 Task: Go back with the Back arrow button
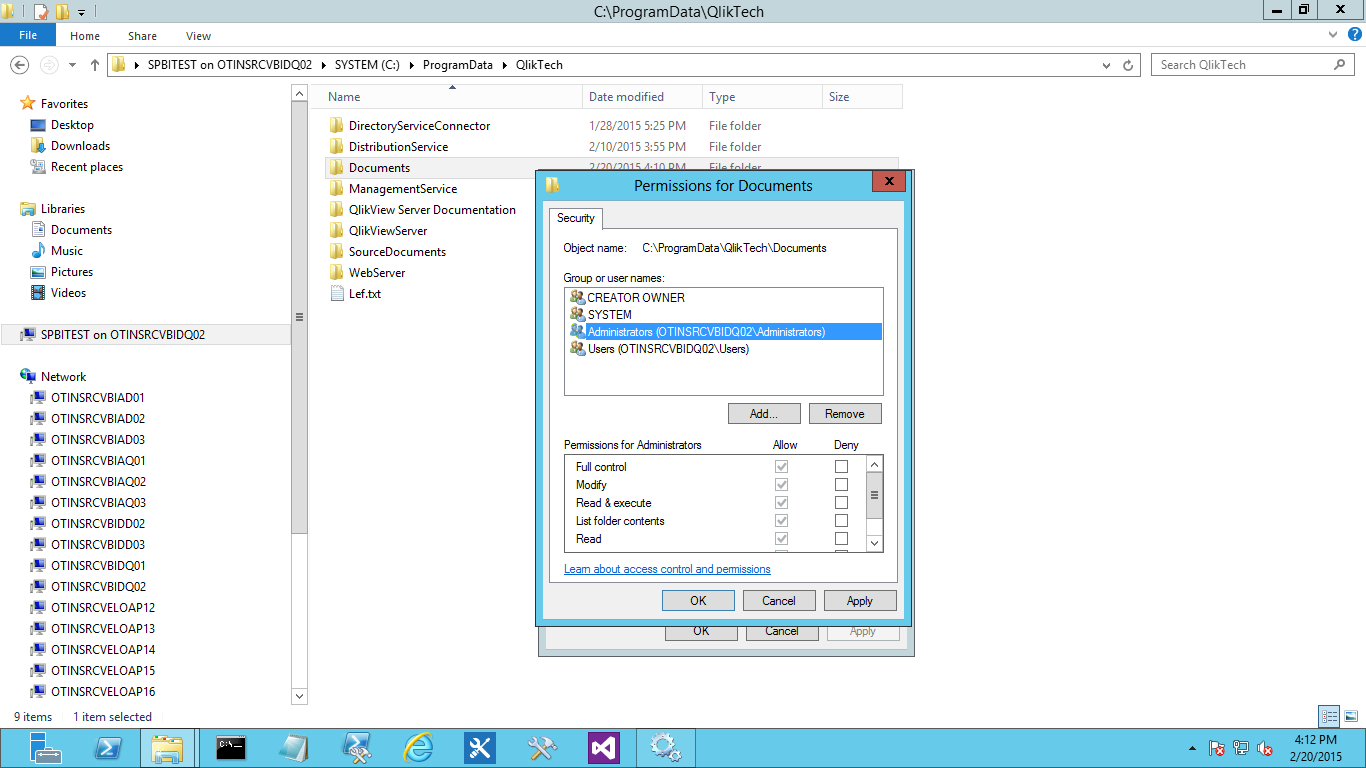click(19, 64)
